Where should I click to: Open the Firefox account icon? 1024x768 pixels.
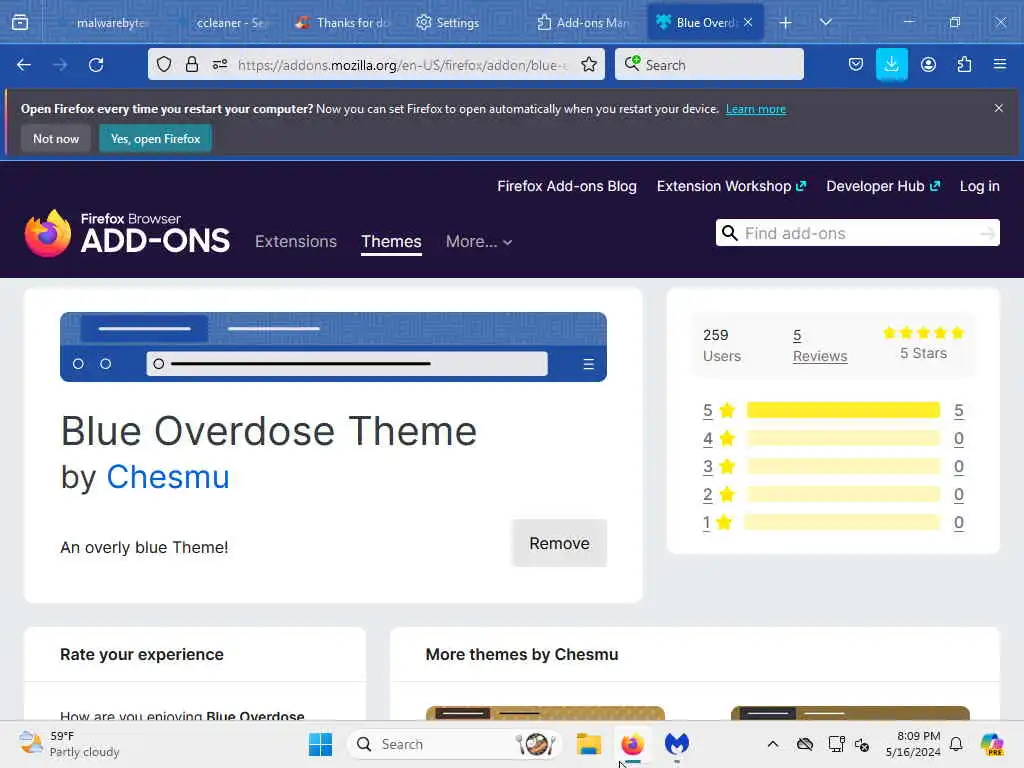click(x=928, y=64)
